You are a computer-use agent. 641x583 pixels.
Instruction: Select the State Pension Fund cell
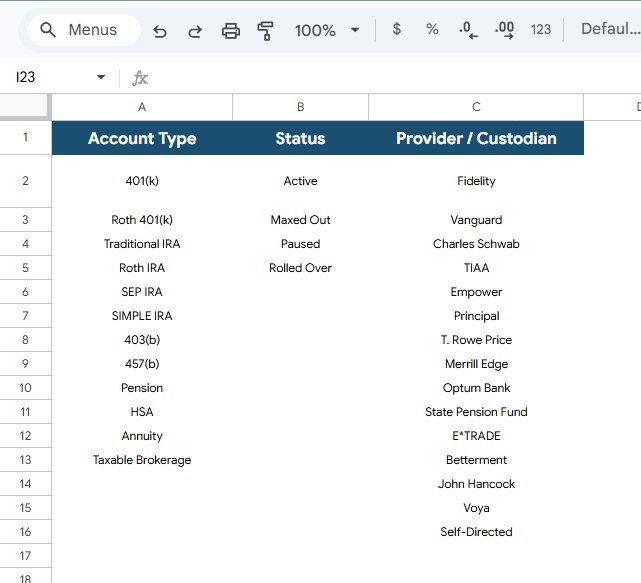476,412
